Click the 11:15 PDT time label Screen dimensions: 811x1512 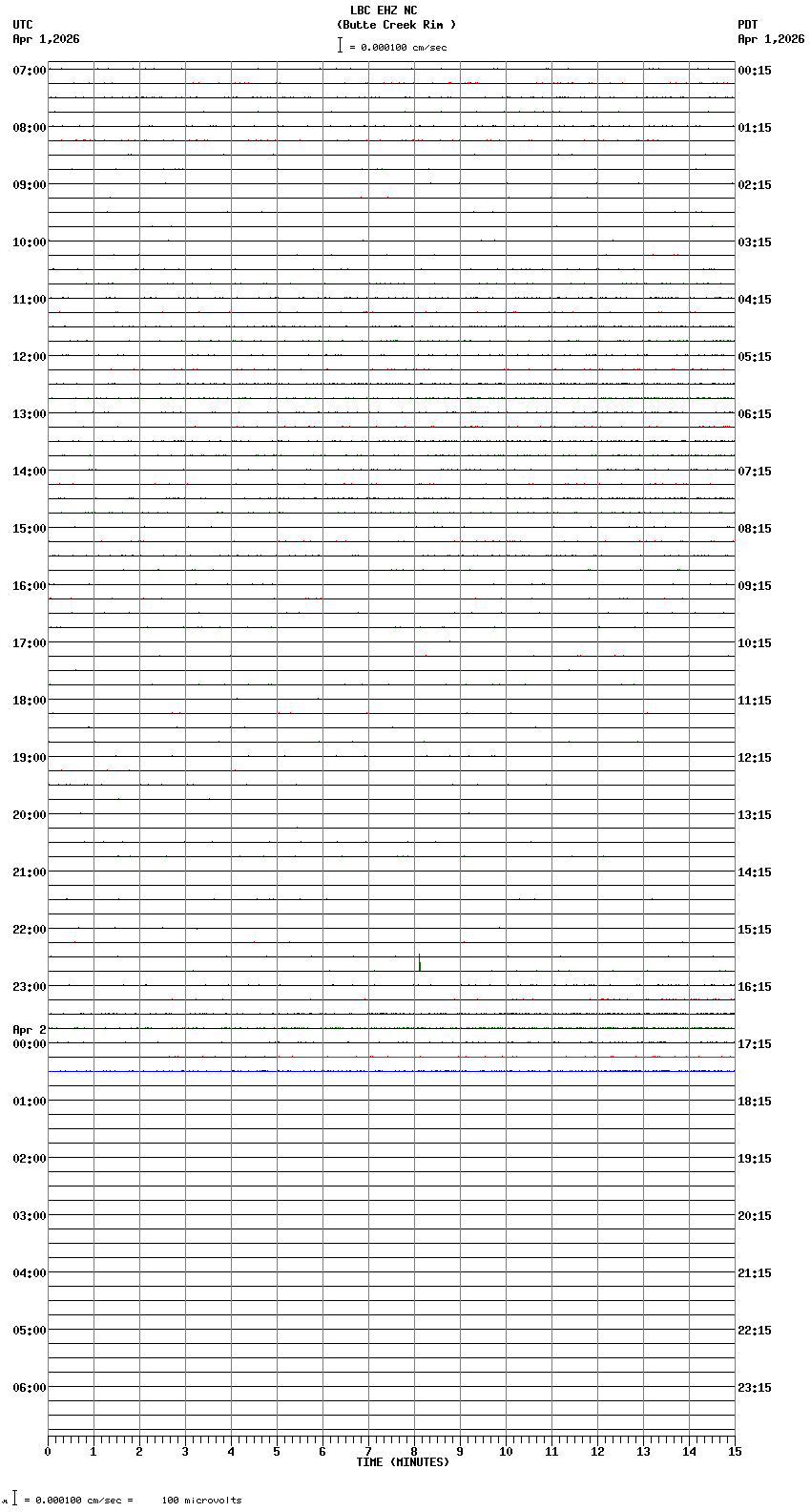pyautogui.click(x=755, y=701)
